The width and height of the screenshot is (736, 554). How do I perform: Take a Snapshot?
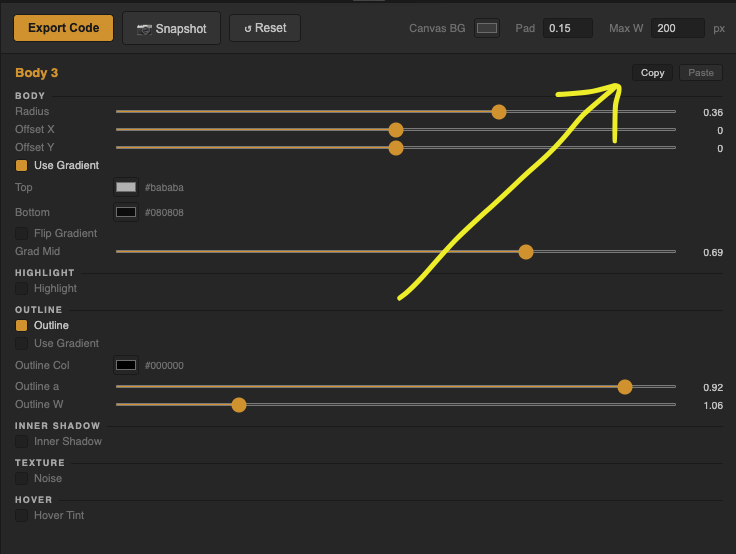pos(171,29)
